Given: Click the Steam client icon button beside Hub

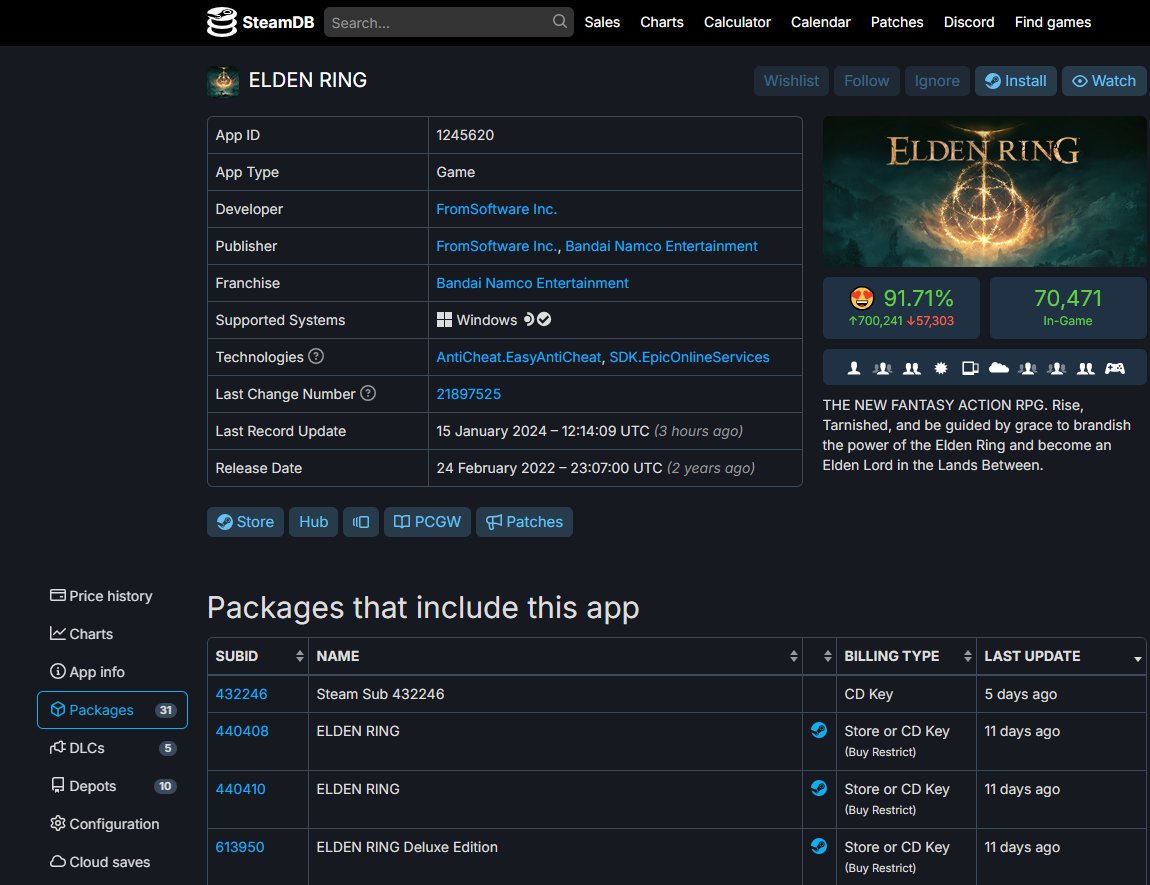Looking at the screenshot, I should [x=361, y=522].
